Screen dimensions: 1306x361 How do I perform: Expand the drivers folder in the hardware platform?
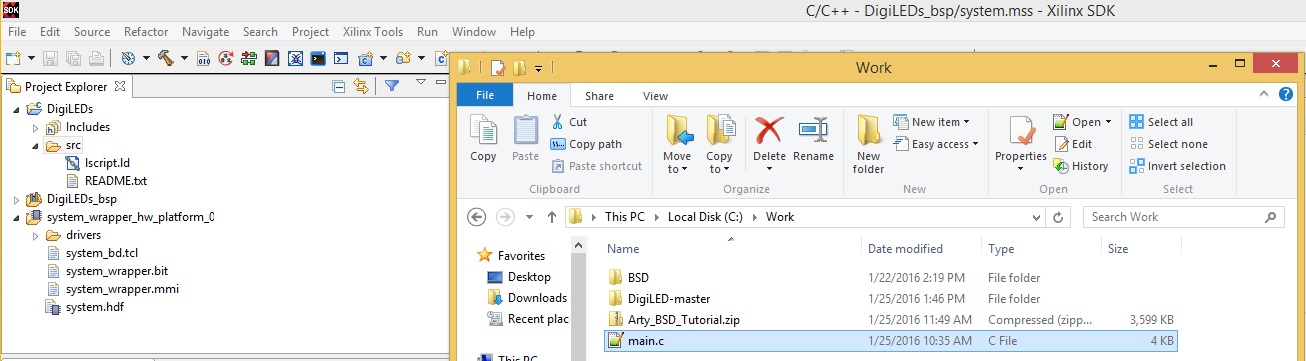pos(35,235)
